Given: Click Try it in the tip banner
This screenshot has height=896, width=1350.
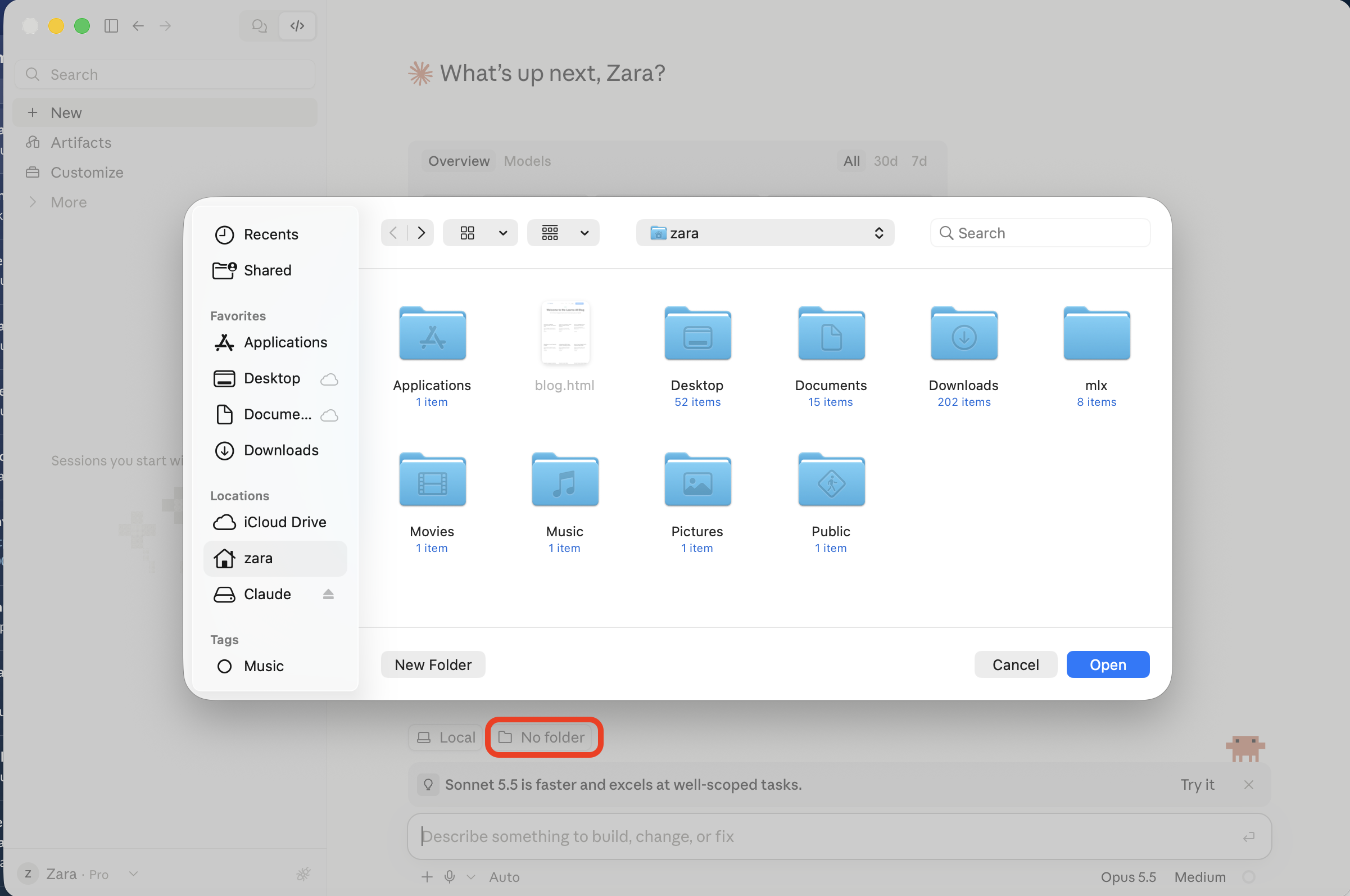Looking at the screenshot, I should tap(1197, 785).
